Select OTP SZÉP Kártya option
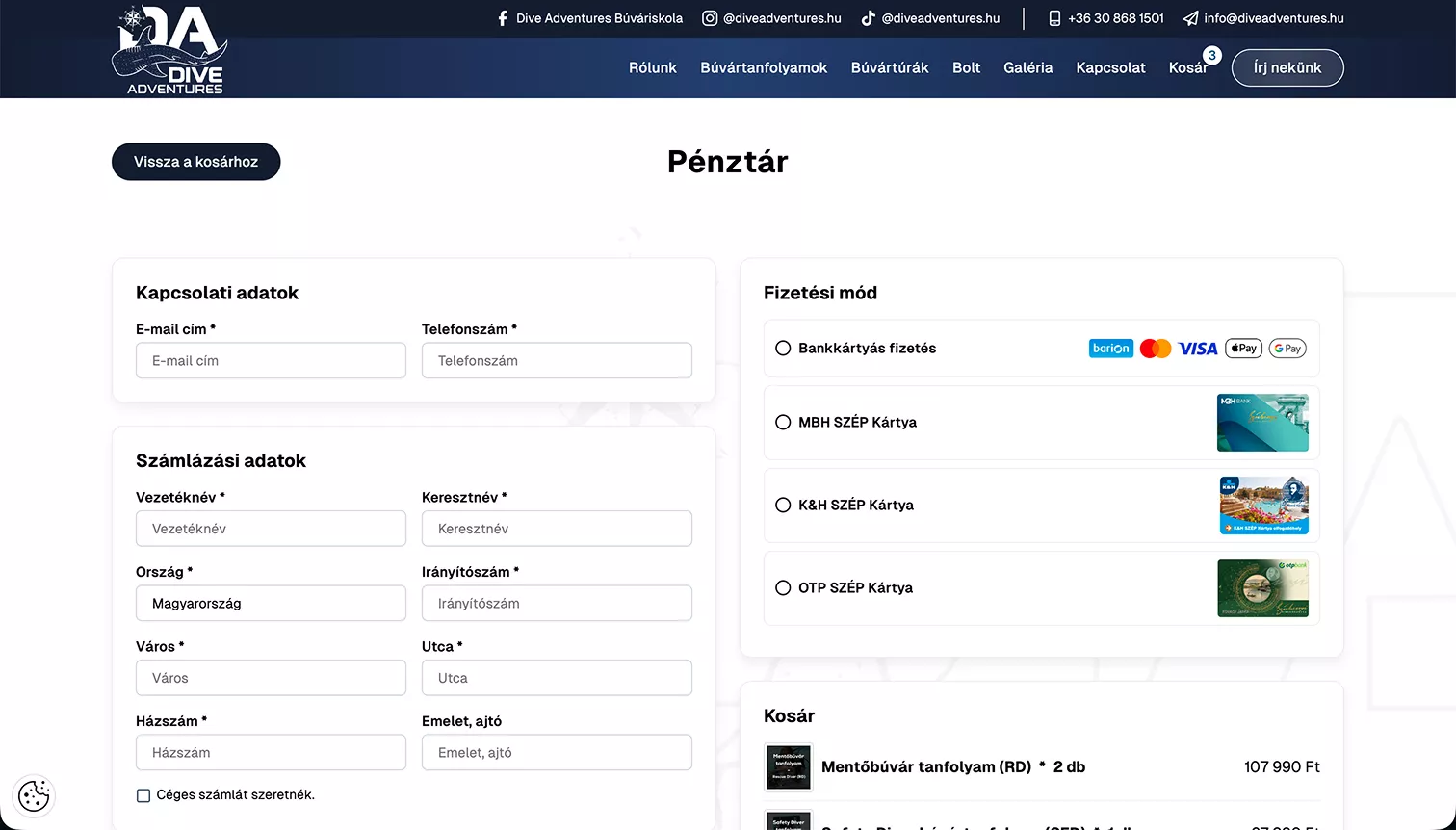The width and height of the screenshot is (1456, 830). (783, 588)
